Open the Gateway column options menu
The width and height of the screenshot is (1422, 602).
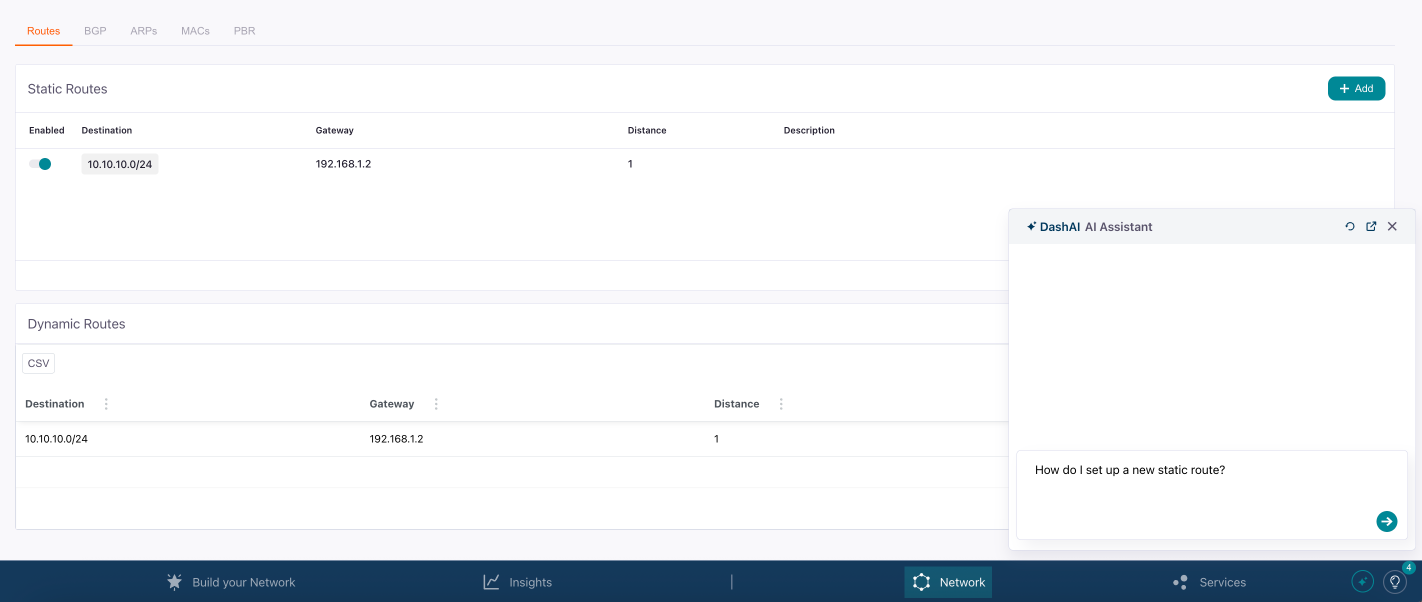tap(435, 403)
